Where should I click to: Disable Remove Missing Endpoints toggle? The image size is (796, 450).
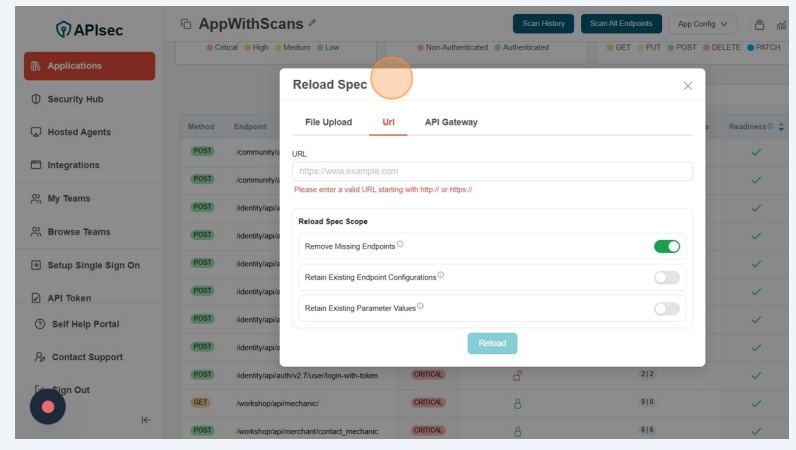point(667,246)
